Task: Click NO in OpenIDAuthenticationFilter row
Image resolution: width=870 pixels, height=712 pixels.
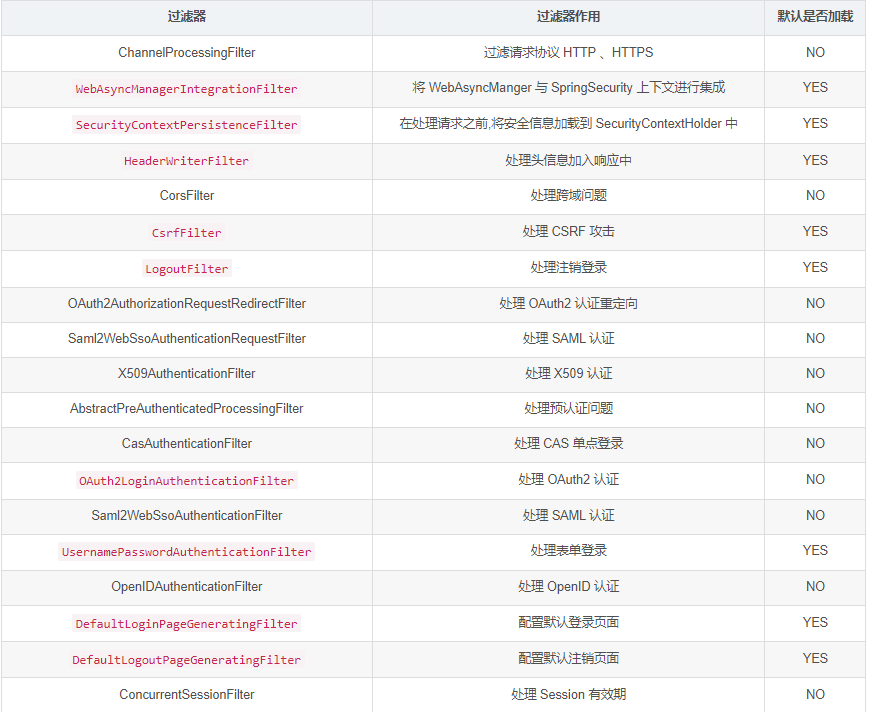Action: point(815,587)
